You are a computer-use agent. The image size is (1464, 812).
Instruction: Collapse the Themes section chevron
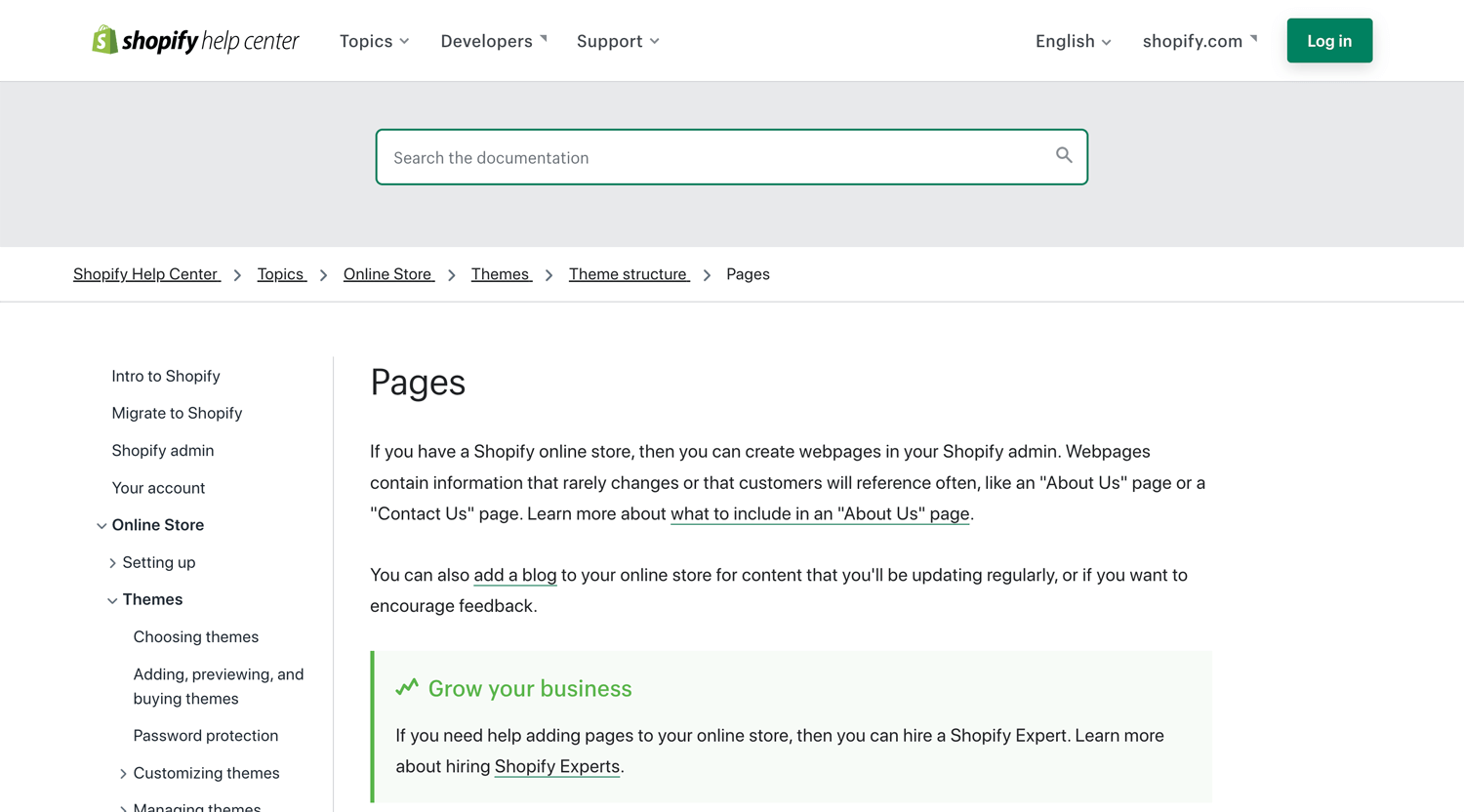coord(112,600)
